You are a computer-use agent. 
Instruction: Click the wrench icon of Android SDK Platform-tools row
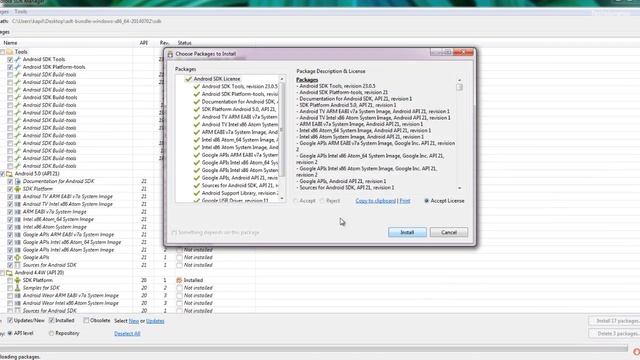tap(18, 67)
